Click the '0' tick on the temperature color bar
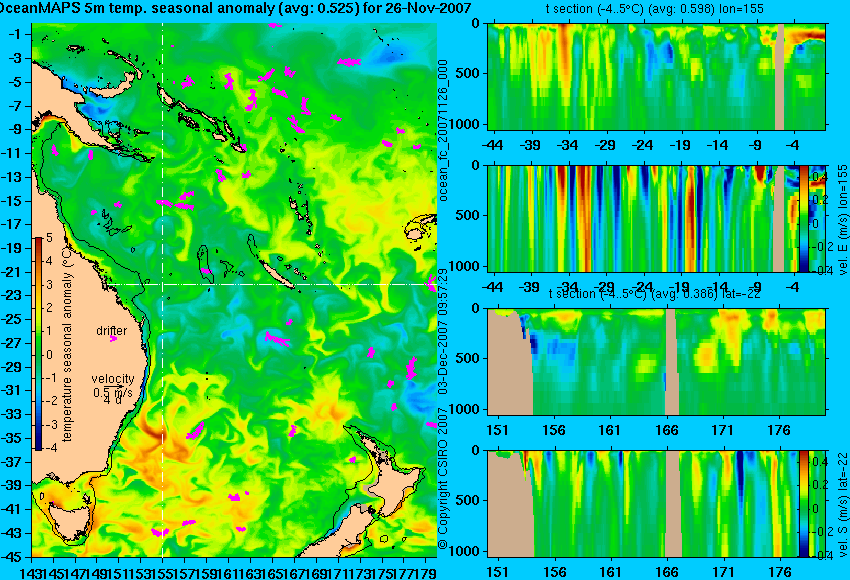 click(x=49, y=355)
